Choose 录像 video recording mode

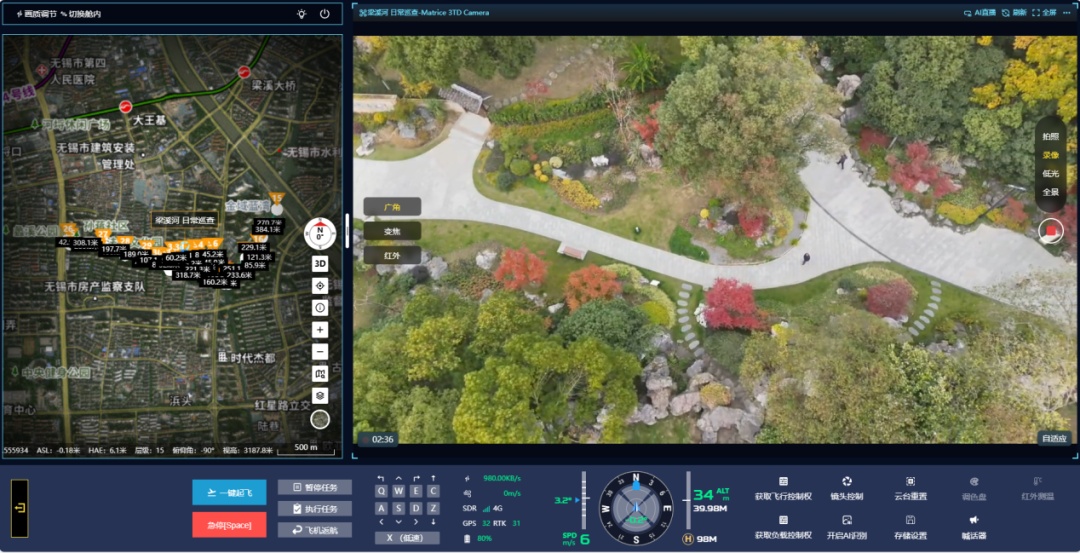pos(1050,155)
